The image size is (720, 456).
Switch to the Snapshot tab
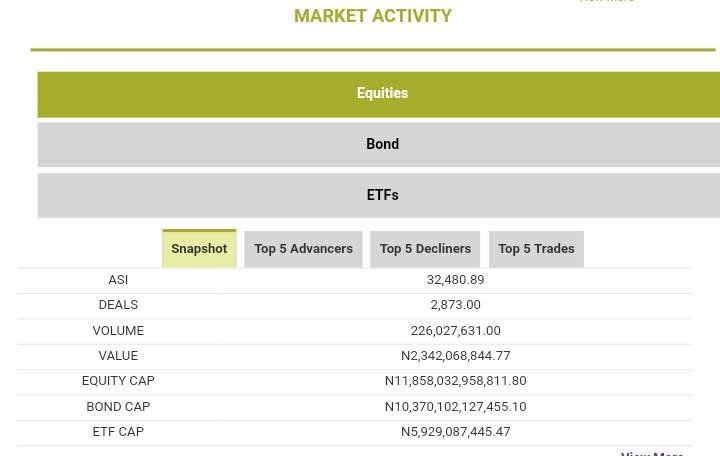pos(199,249)
